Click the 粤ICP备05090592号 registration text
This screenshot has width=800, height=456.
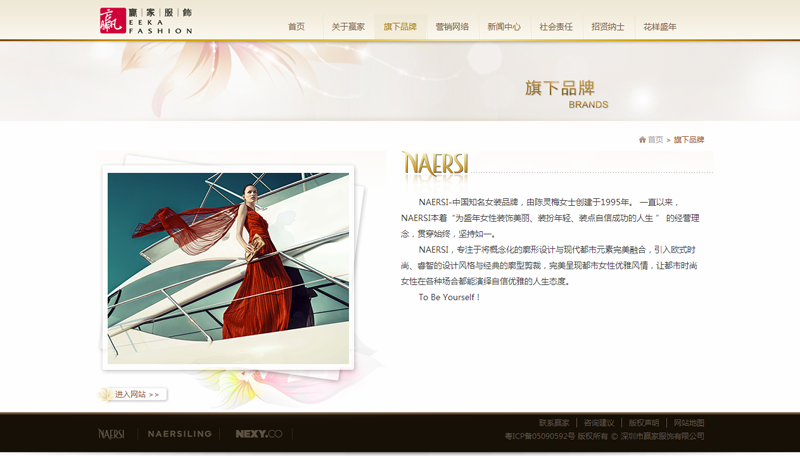pyautogui.click(x=540, y=436)
